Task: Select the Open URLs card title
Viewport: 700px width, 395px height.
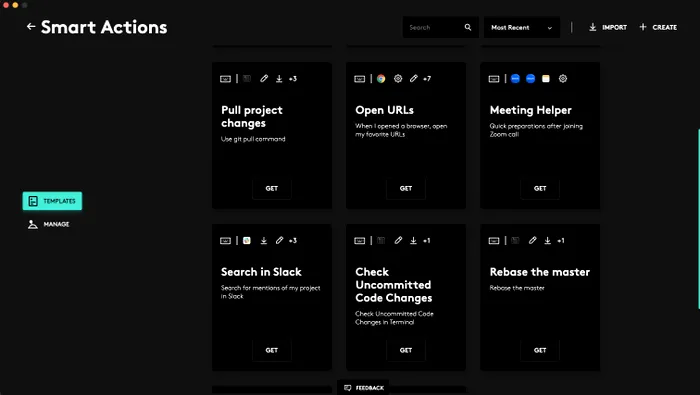Action: click(x=384, y=110)
